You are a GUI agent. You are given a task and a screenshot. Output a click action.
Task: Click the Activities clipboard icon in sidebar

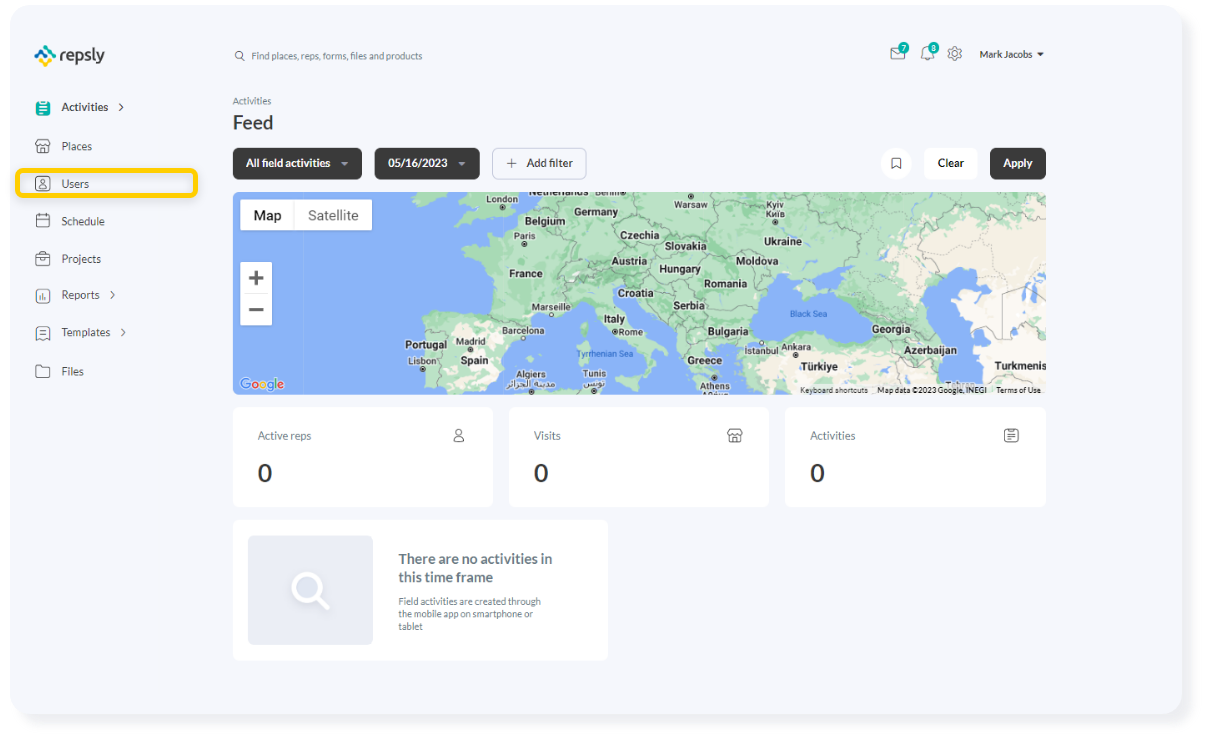point(43,108)
